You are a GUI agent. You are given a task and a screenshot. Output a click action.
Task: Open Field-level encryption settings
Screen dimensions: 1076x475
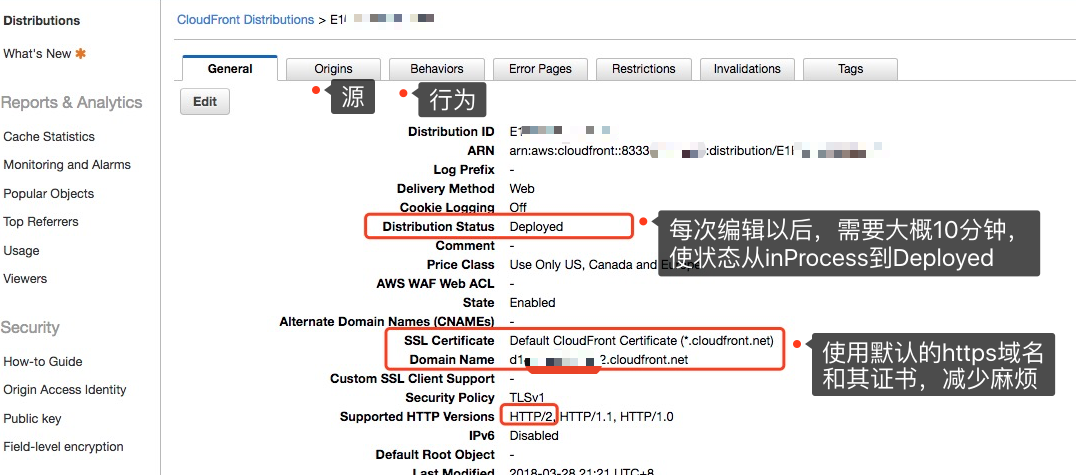pyautogui.click(x=63, y=447)
